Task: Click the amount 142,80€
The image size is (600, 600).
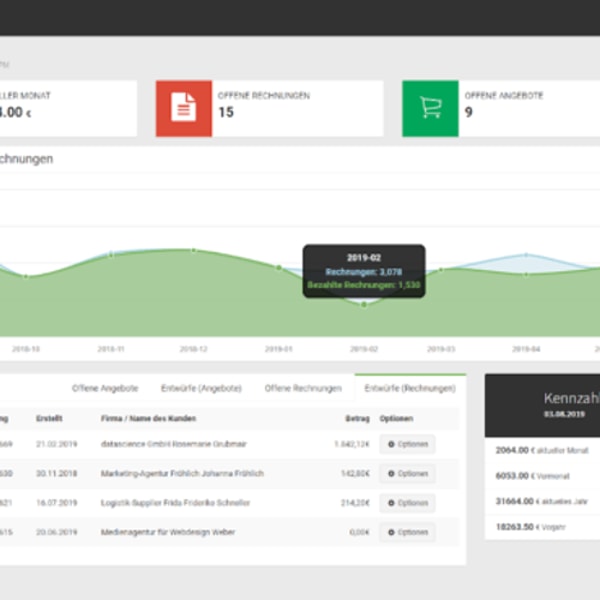Action: [x=355, y=474]
